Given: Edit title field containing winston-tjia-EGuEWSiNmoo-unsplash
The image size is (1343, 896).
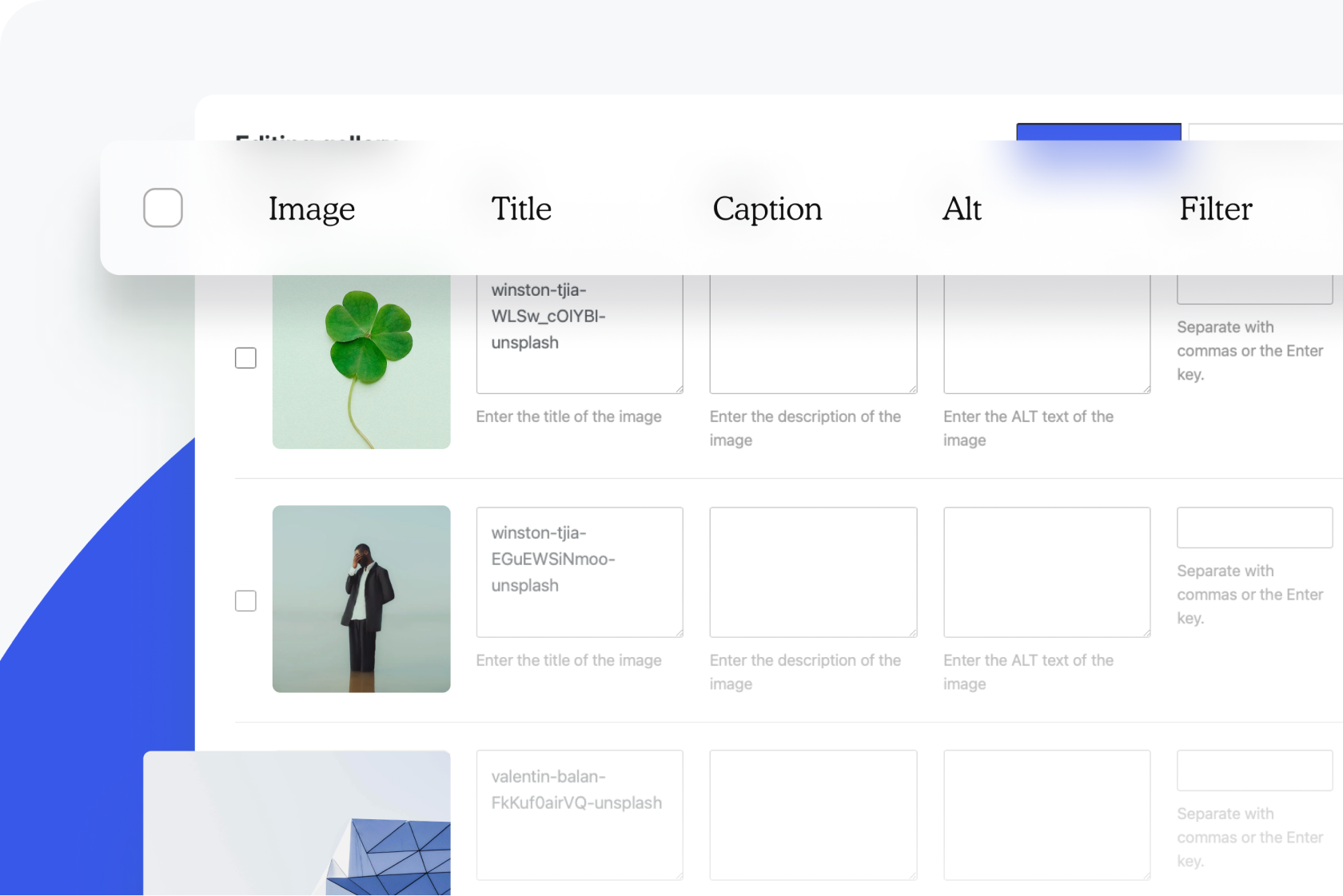Looking at the screenshot, I should 580,572.
